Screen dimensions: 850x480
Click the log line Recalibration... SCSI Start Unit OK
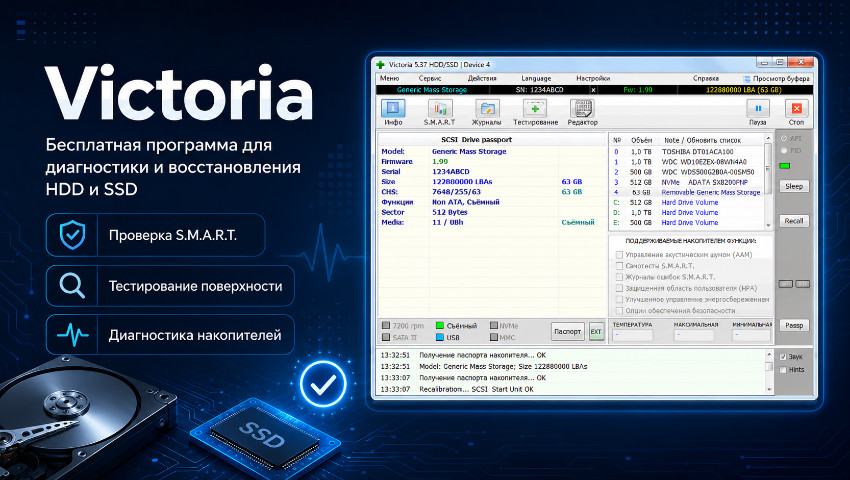[x=476, y=389]
